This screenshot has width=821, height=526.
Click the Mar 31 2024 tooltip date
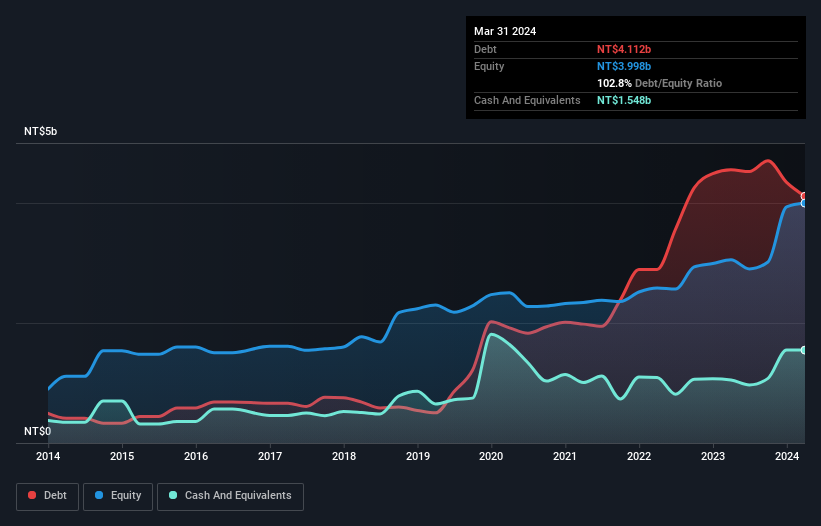point(505,31)
